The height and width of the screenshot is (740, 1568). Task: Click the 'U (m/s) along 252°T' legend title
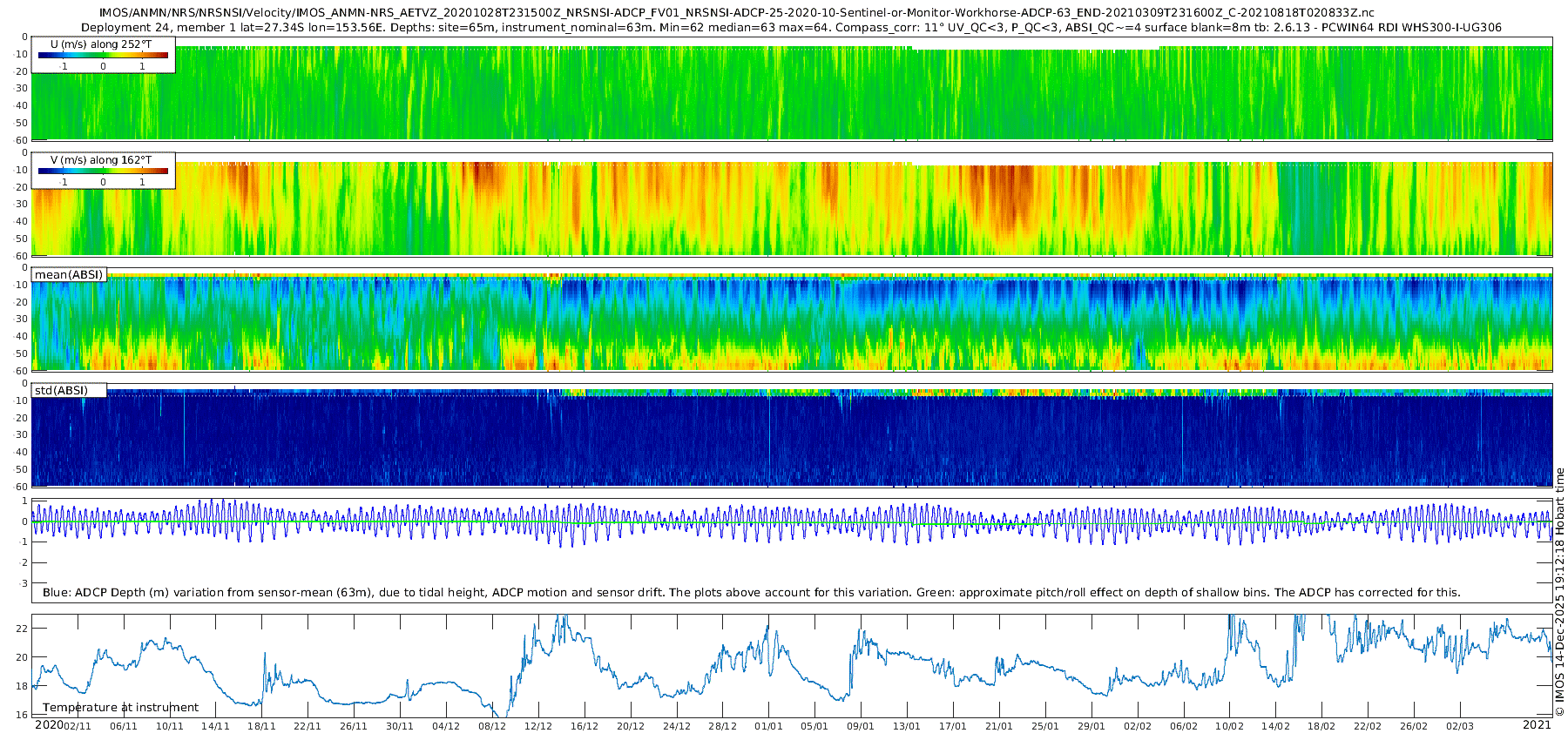click(101, 44)
